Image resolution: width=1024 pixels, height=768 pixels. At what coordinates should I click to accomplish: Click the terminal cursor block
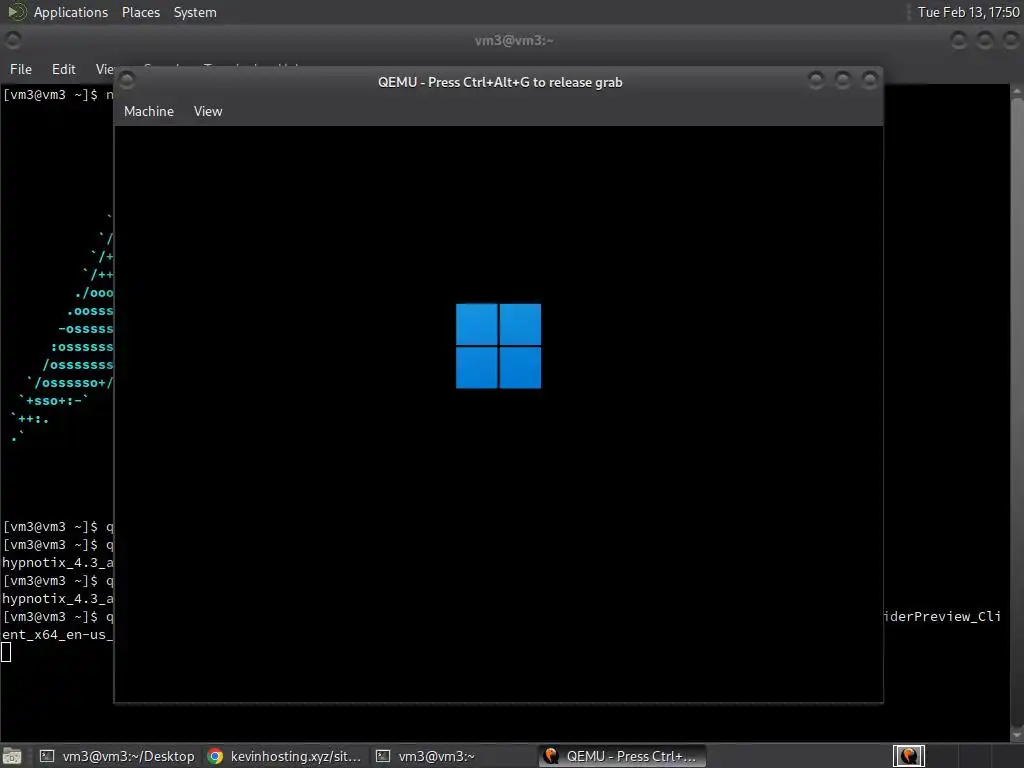coord(6,652)
